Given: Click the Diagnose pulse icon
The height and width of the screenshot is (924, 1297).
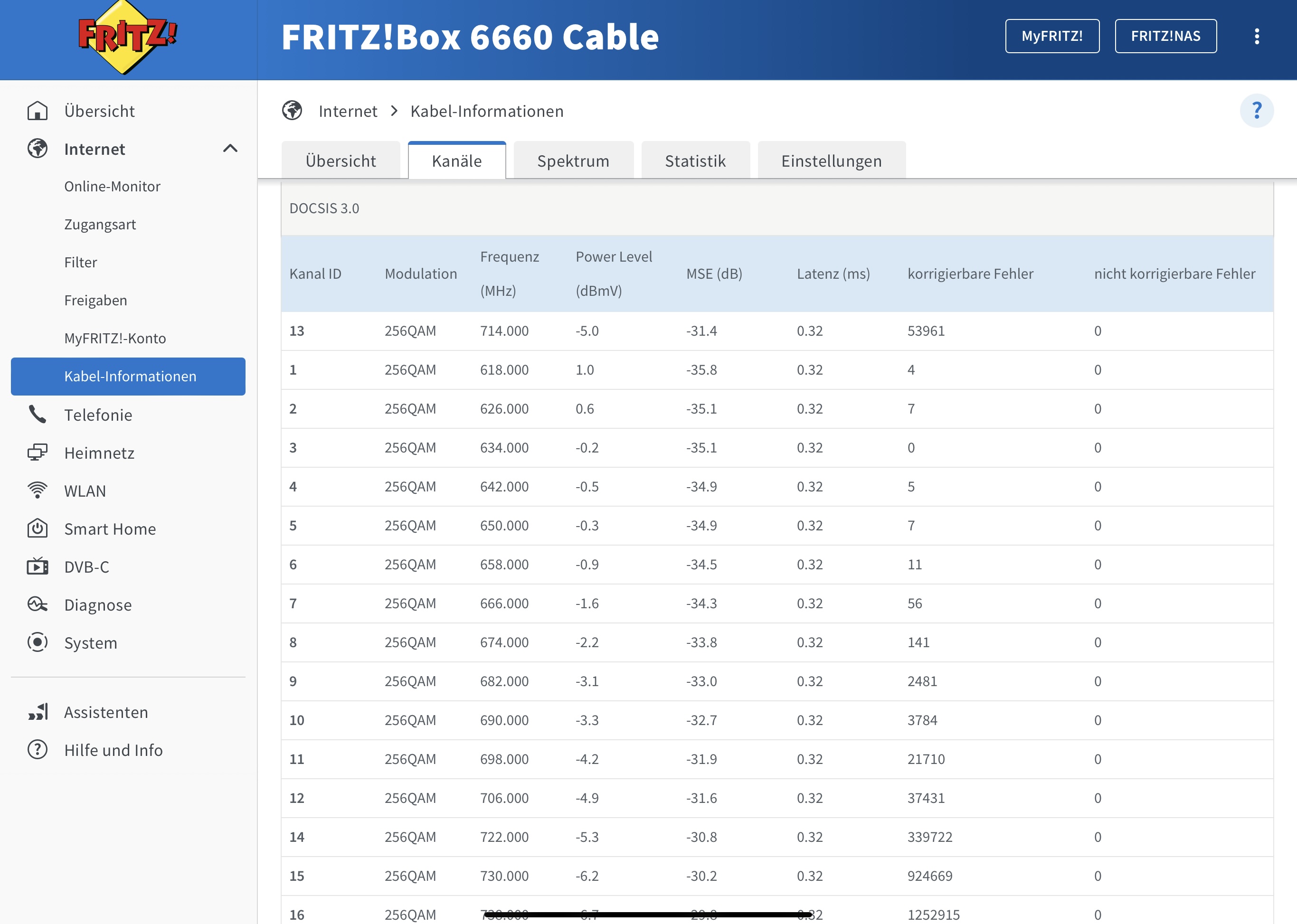Looking at the screenshot, I should click(38, 604).
